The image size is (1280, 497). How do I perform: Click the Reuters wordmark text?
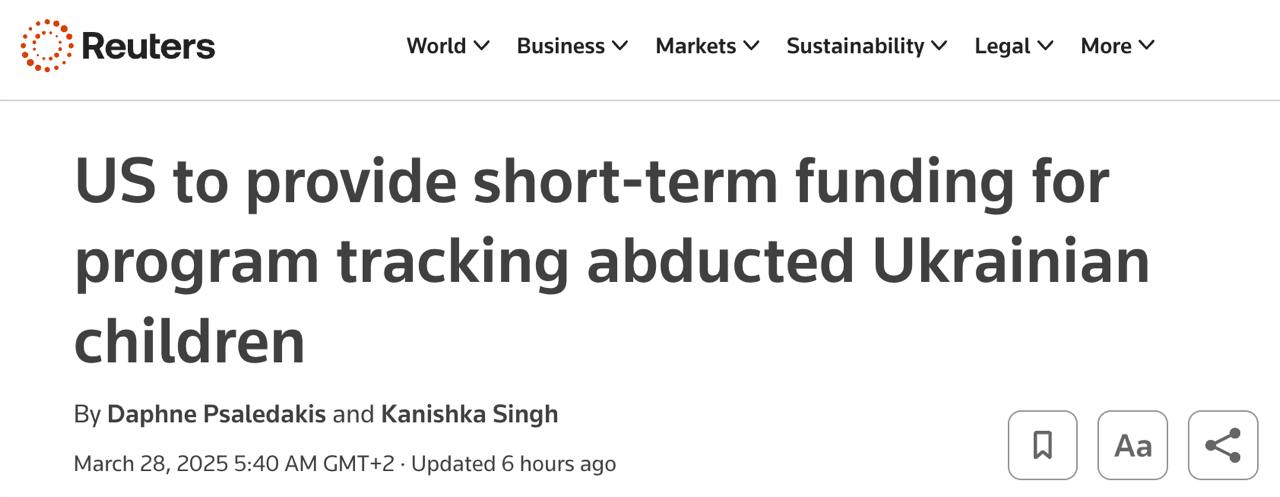pyautogui.click(x=148, y=46)
